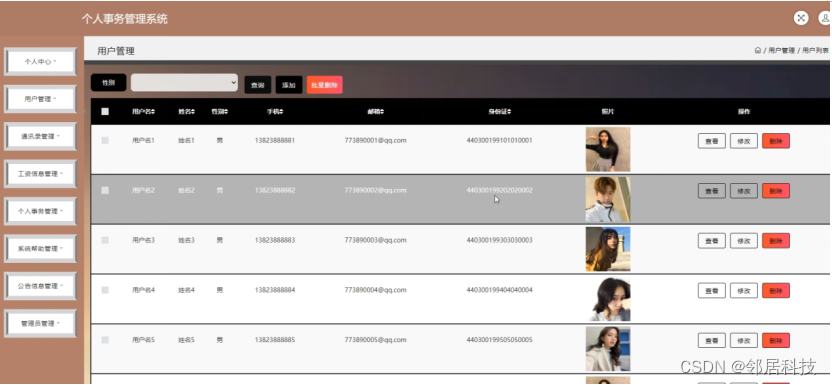
Task: Check the row checkbox for 用户名5
Action: 105,340
